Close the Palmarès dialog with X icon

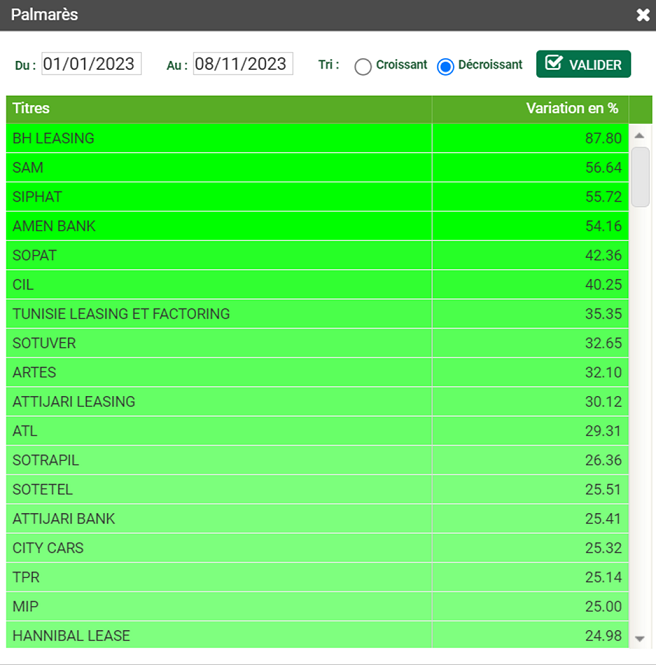coord(643,15)
